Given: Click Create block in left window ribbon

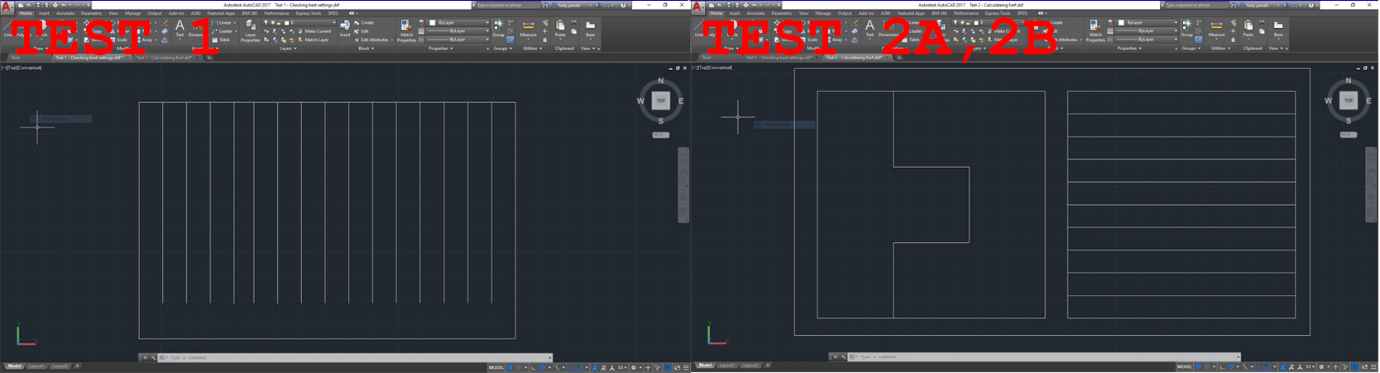Looking at the screenshot, I should click(x=364, y=22).
